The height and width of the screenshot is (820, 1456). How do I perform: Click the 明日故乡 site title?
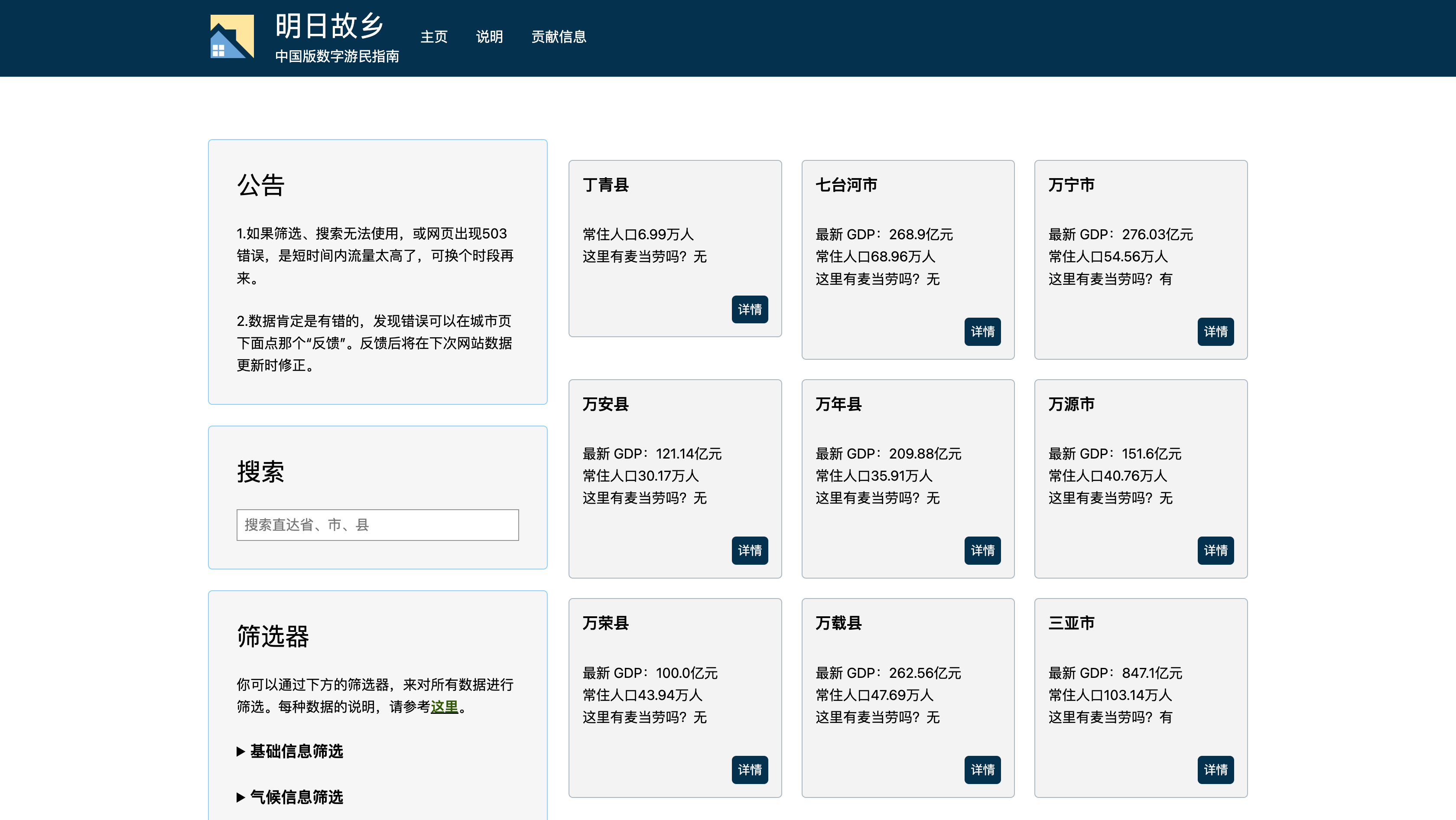[329, 26]
